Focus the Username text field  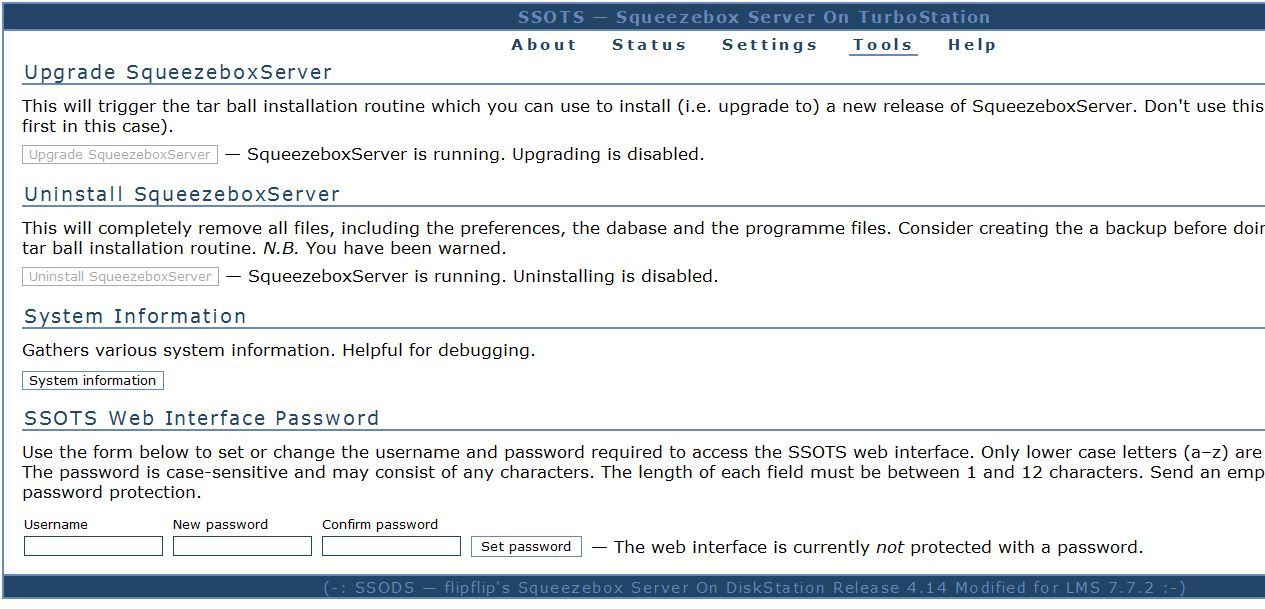pos(93,547)
